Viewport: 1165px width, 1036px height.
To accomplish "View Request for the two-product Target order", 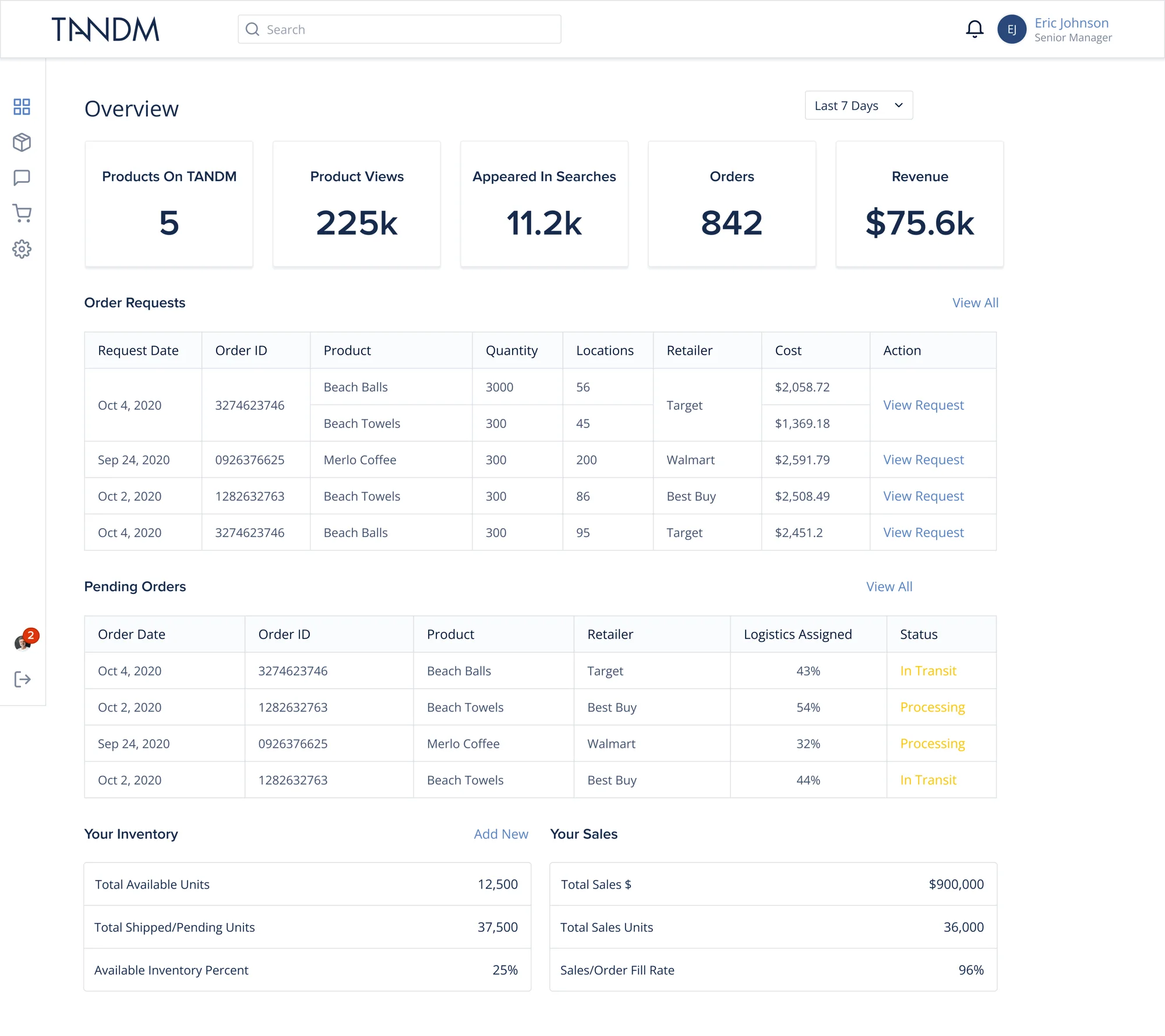I will pos(923,405).
